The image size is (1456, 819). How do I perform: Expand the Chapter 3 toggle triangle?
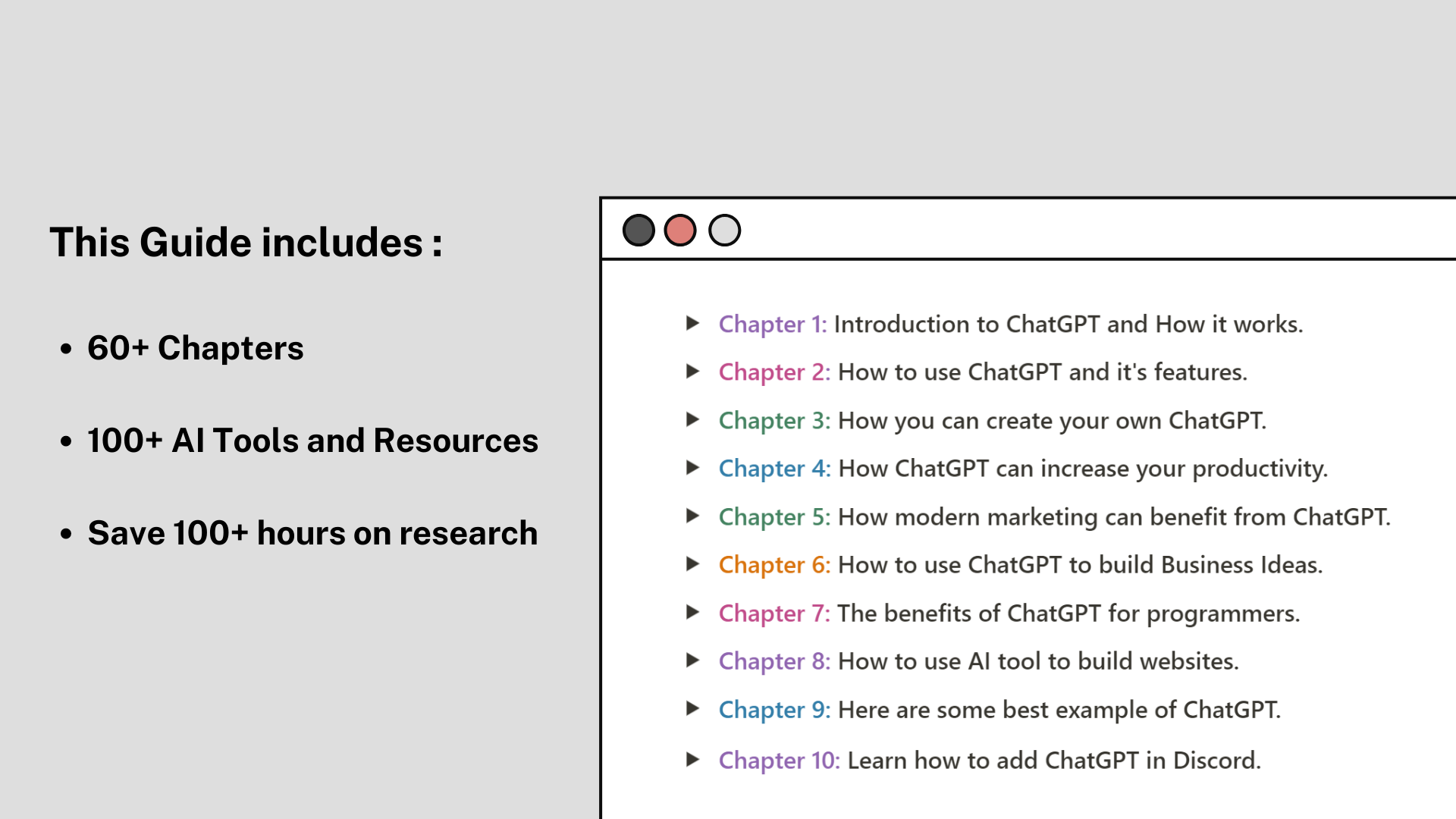(692, 419)
